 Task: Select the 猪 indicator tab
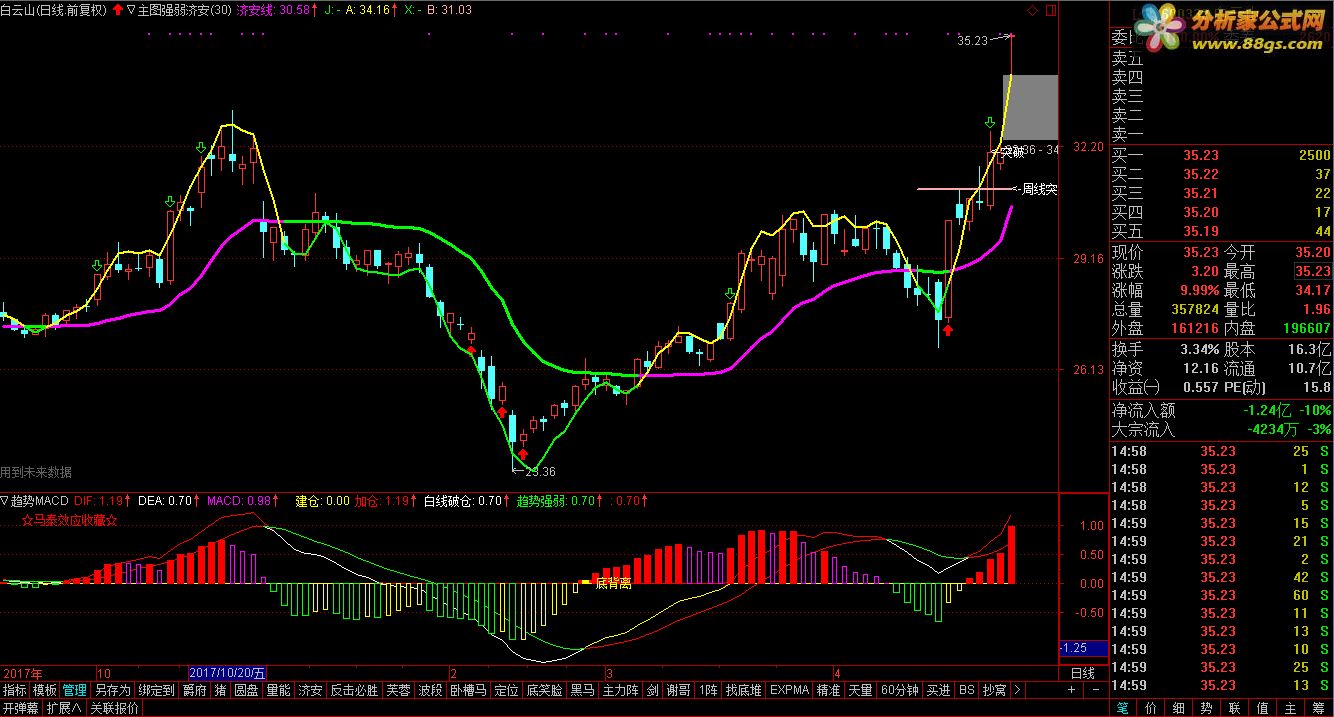point(220,690)
